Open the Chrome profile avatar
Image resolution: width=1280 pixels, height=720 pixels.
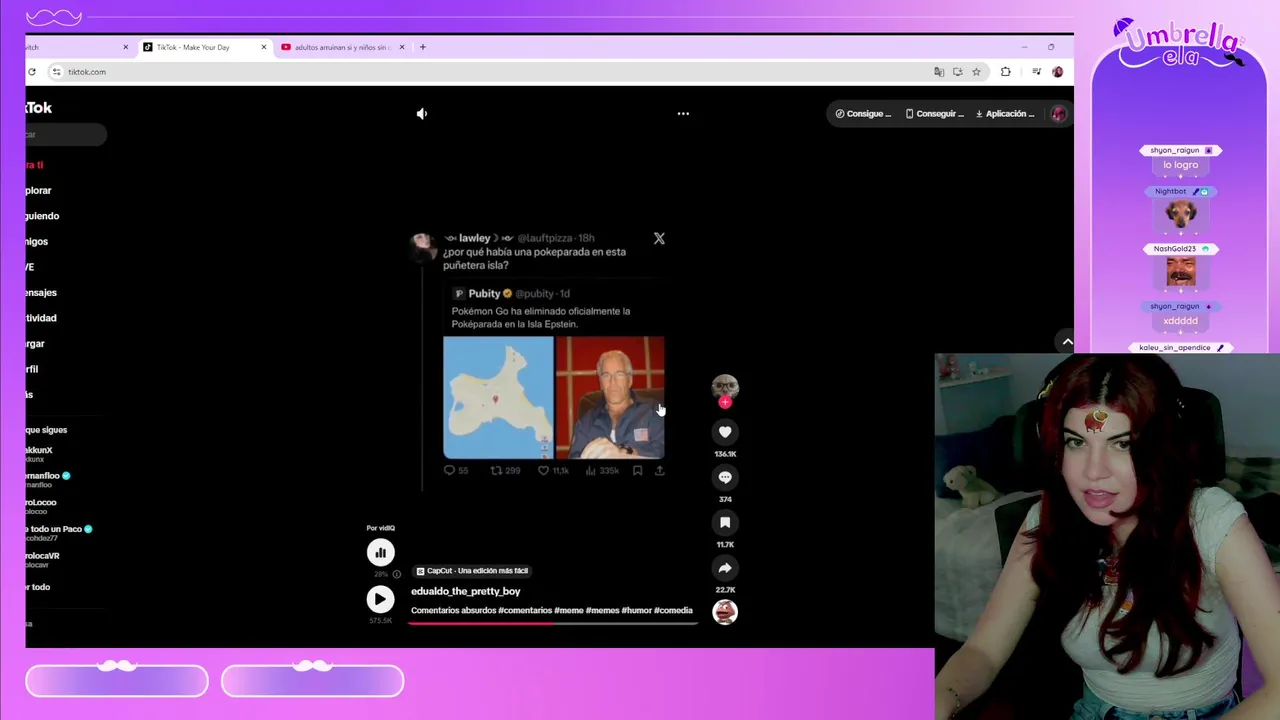point(1058,72)
